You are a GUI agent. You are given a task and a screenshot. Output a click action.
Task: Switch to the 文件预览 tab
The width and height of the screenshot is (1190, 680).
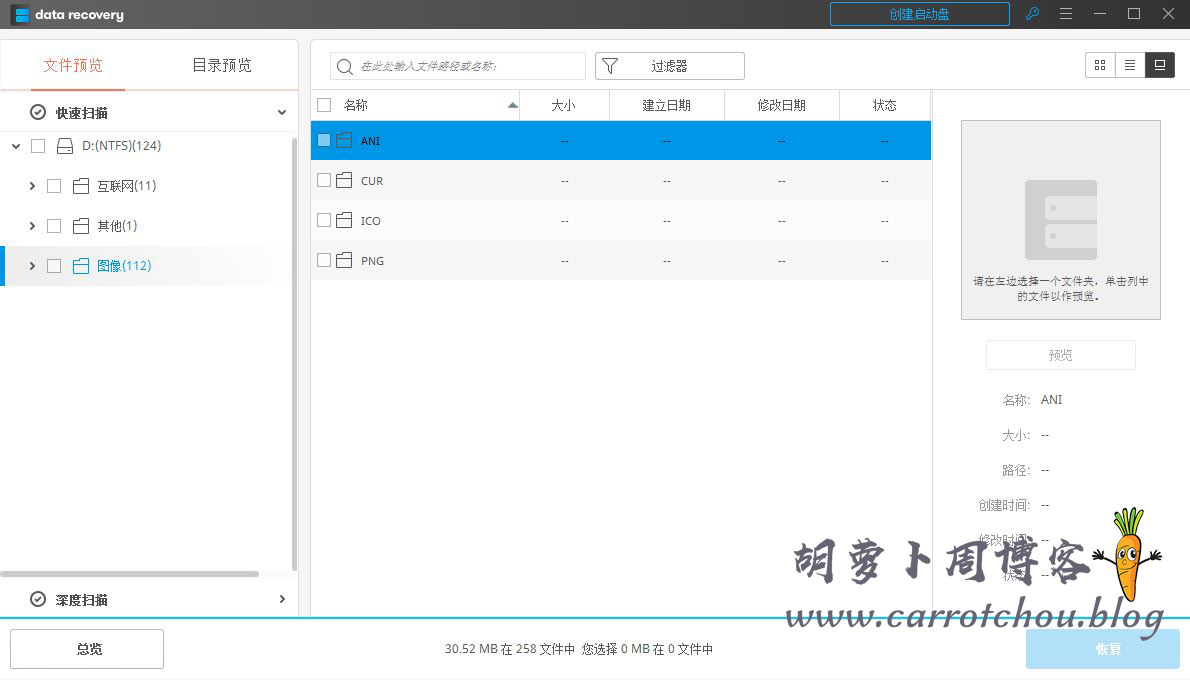tap(73, 65)
